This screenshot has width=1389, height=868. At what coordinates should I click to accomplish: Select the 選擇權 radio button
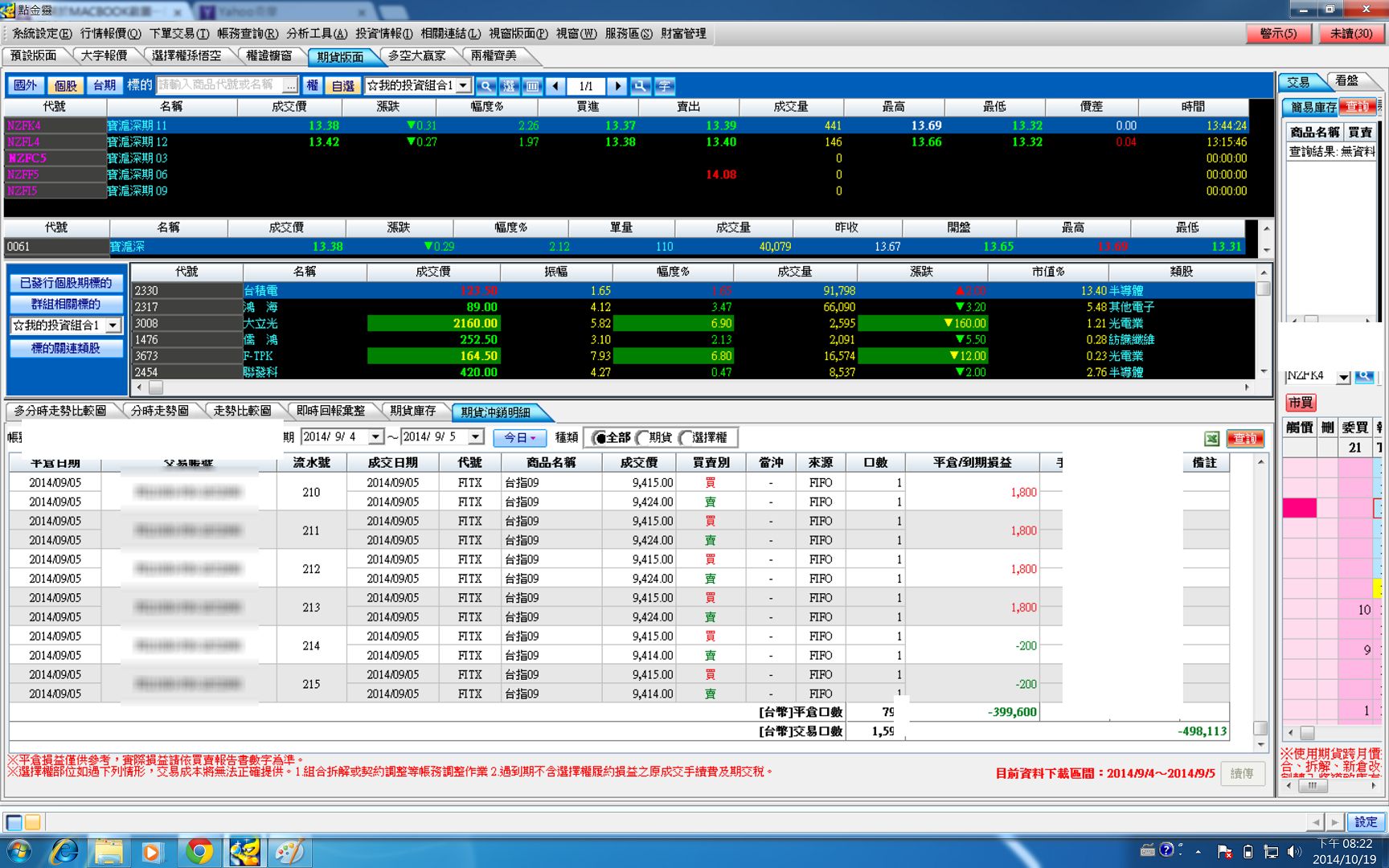coord(686,438)
